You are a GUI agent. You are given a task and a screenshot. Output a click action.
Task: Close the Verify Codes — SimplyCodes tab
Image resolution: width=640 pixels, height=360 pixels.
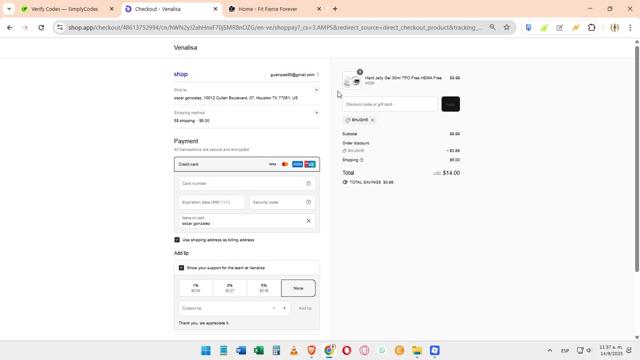(111, 9)
